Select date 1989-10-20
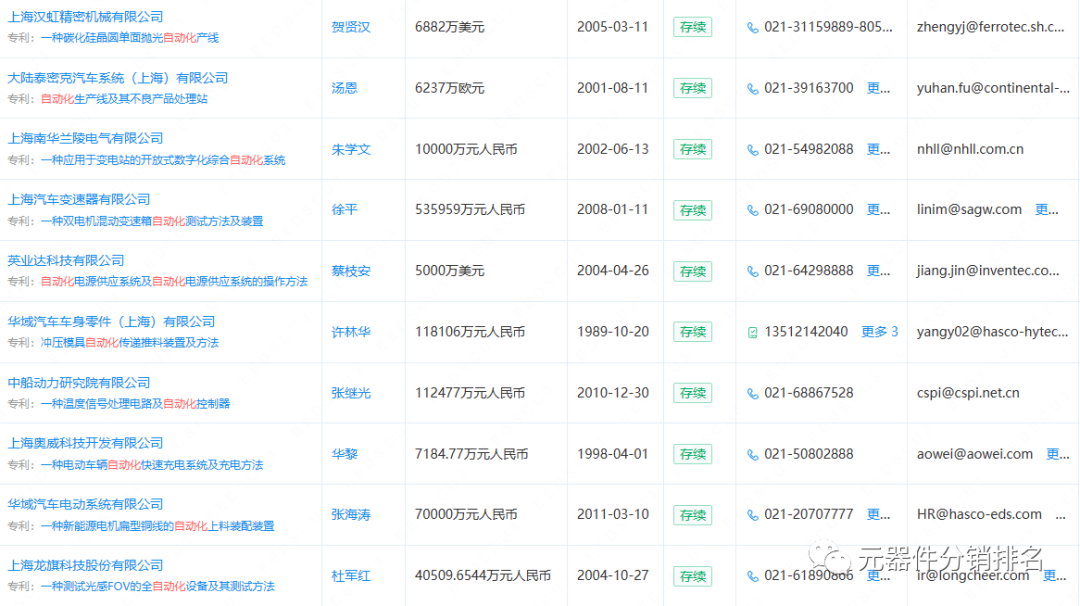This screenshot has width=1080, height=606. tap(613, 332)
